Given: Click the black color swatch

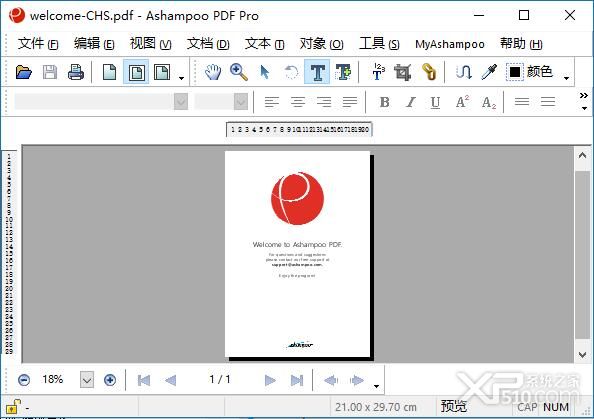Looking at the screenshot, I should click(x=515, y=72).
